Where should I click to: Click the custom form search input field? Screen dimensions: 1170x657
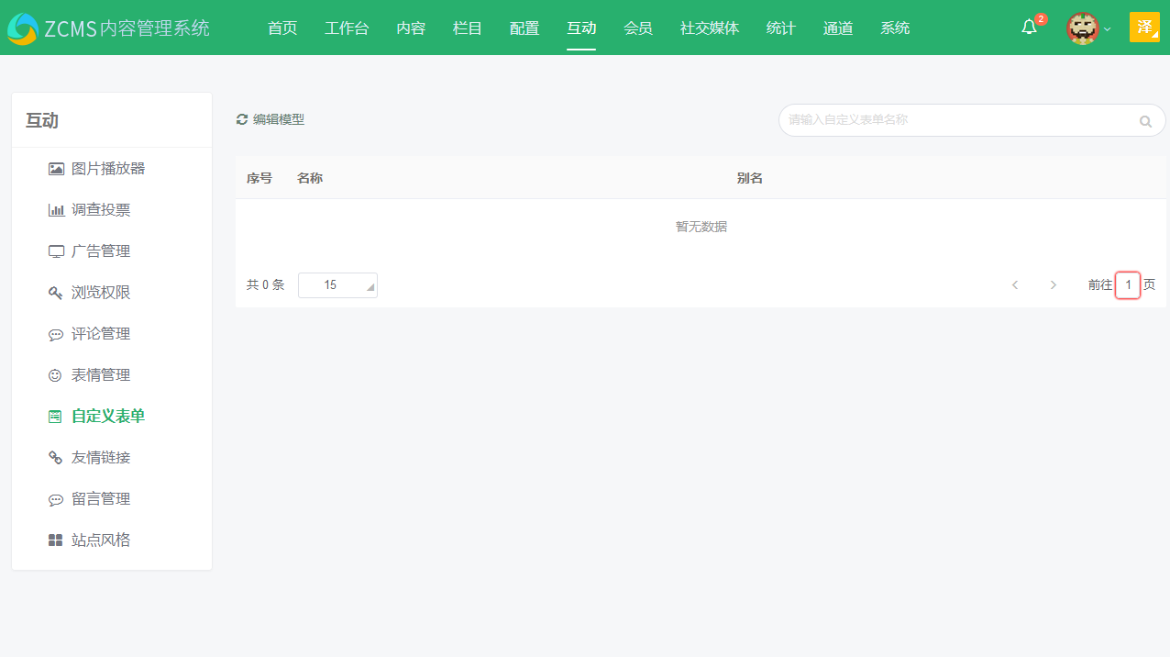950,120
